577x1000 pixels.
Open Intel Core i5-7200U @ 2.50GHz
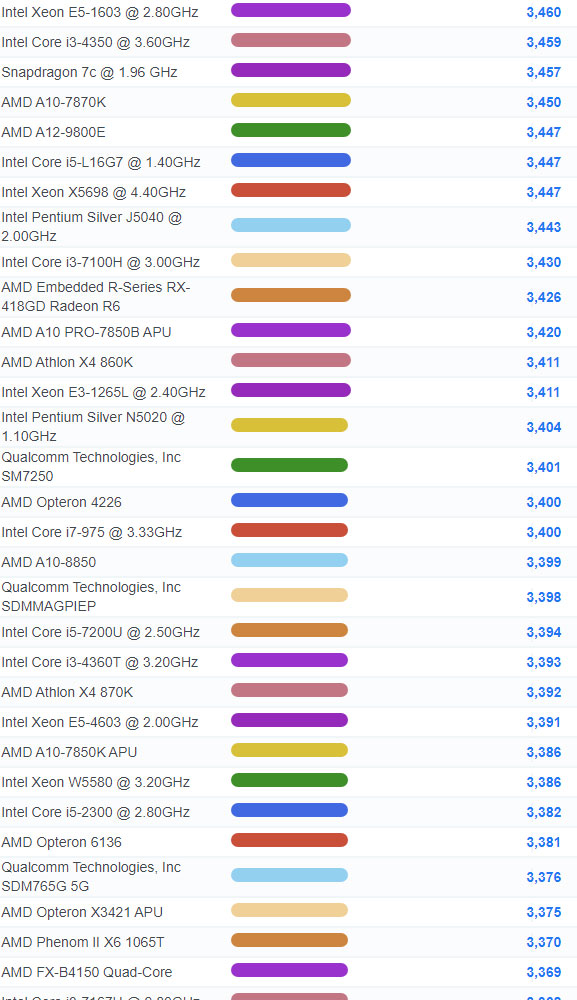click(101, 633)
